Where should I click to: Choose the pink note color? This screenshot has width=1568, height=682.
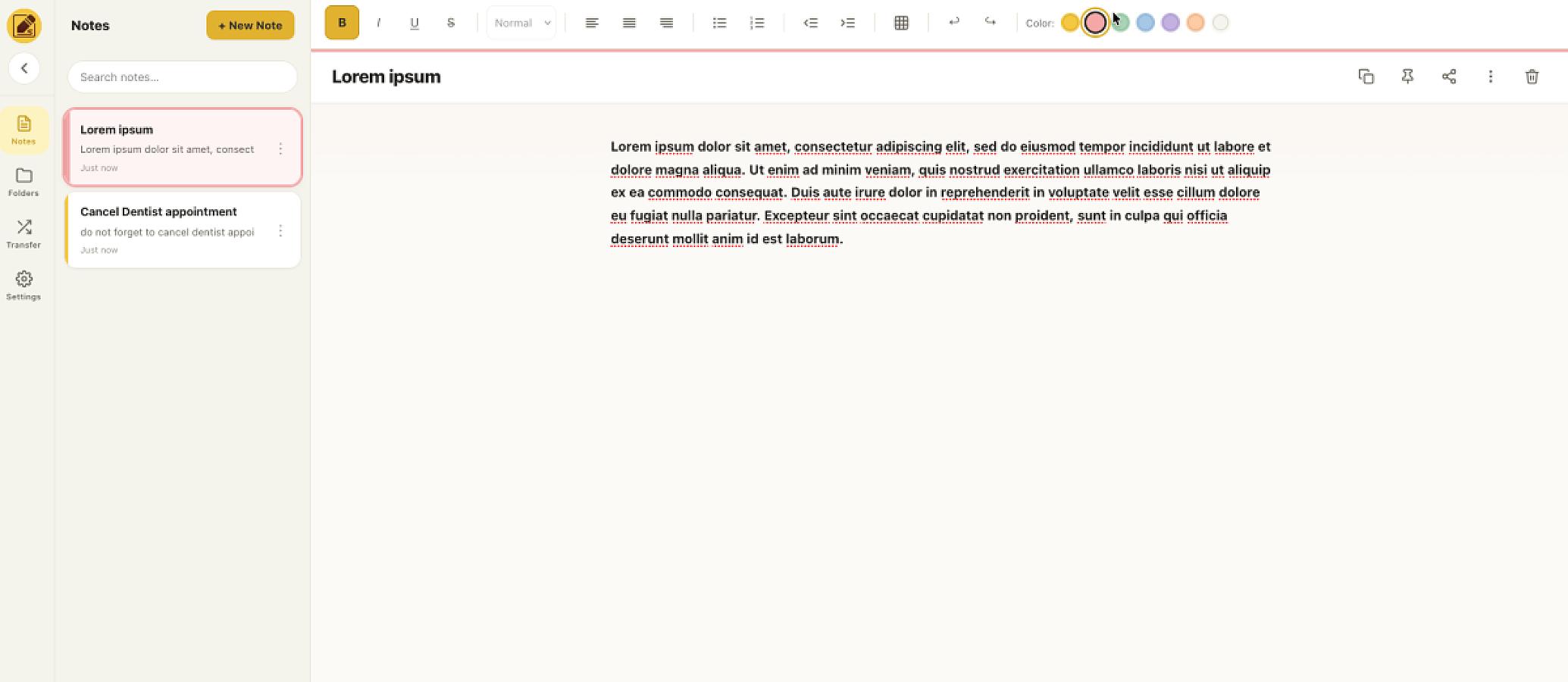click(x=1095, y=23)
